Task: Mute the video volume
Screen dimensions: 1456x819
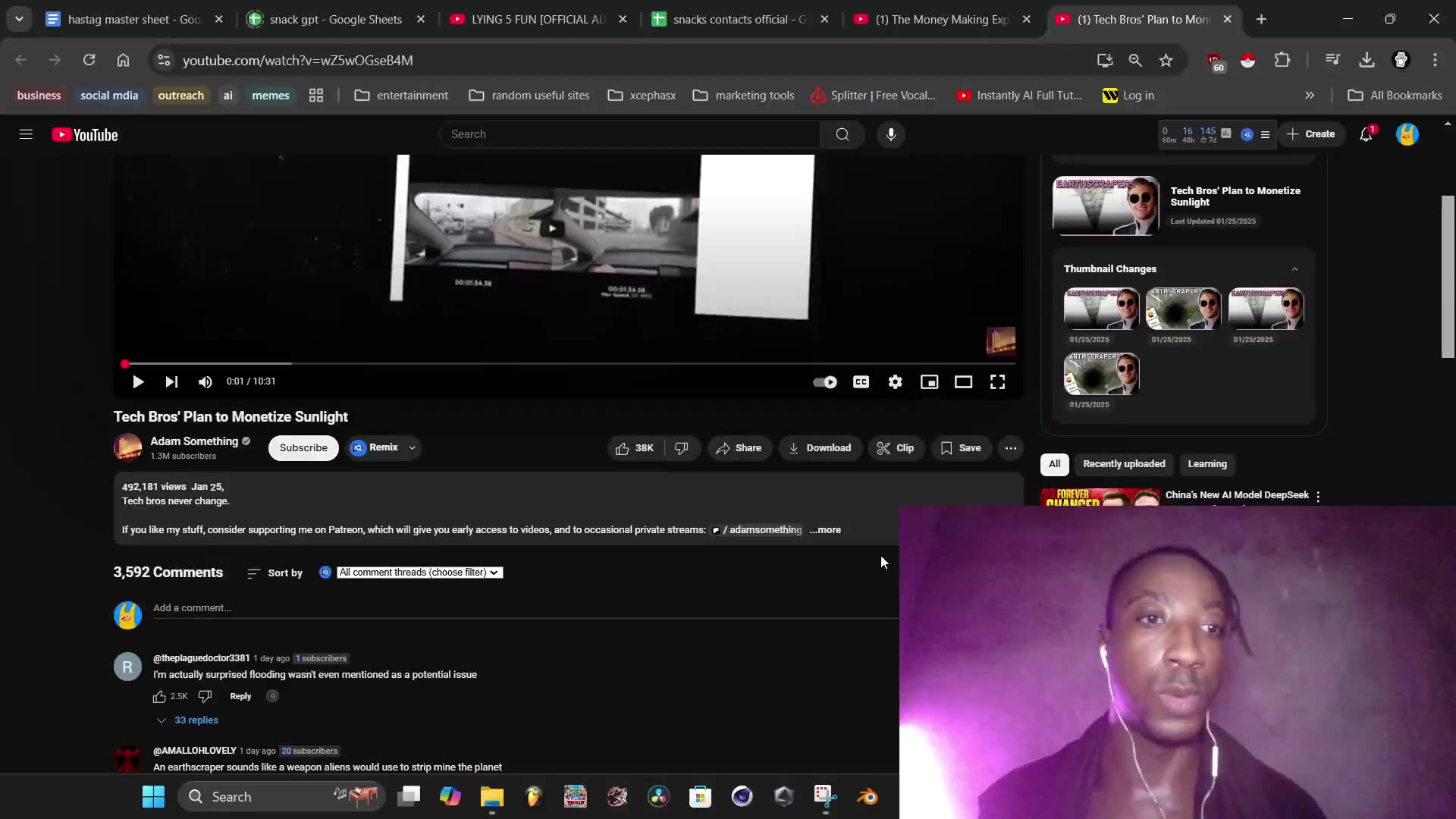Action: point(205,382)
